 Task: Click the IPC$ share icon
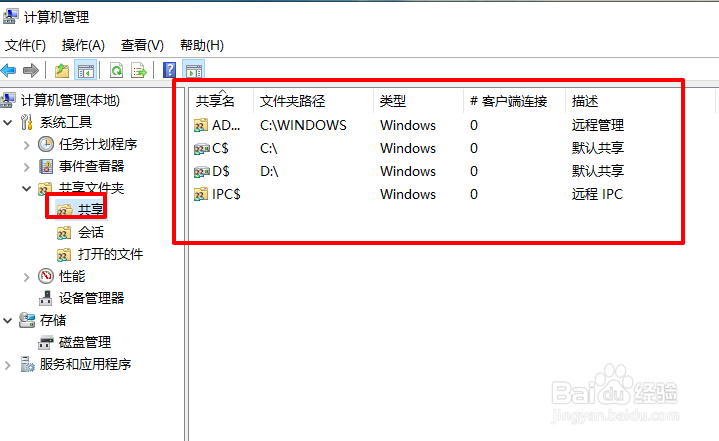(x=201, y=194)
